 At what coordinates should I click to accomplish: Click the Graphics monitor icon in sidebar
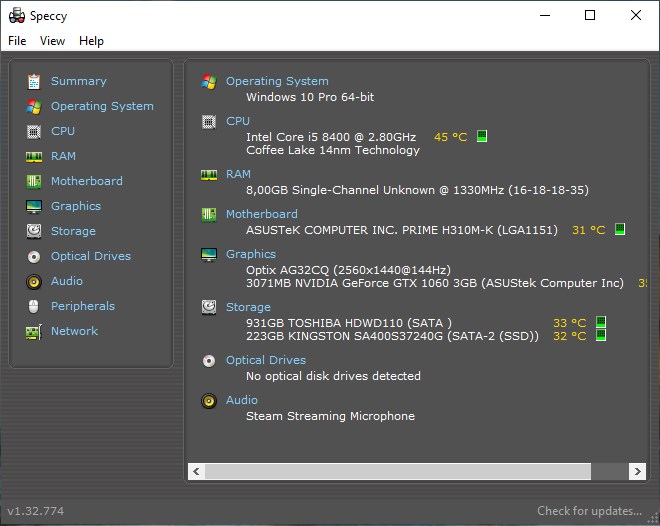coord(34,206)
